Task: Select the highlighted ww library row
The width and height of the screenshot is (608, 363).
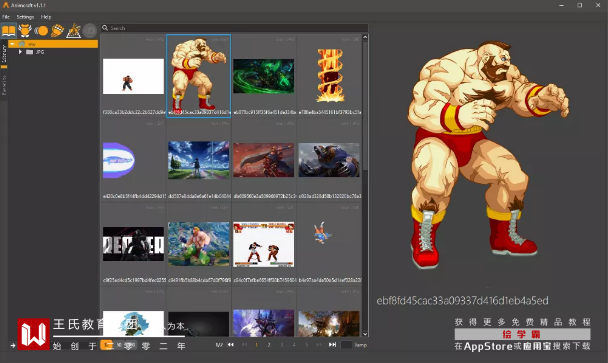Action: (53, 44)
